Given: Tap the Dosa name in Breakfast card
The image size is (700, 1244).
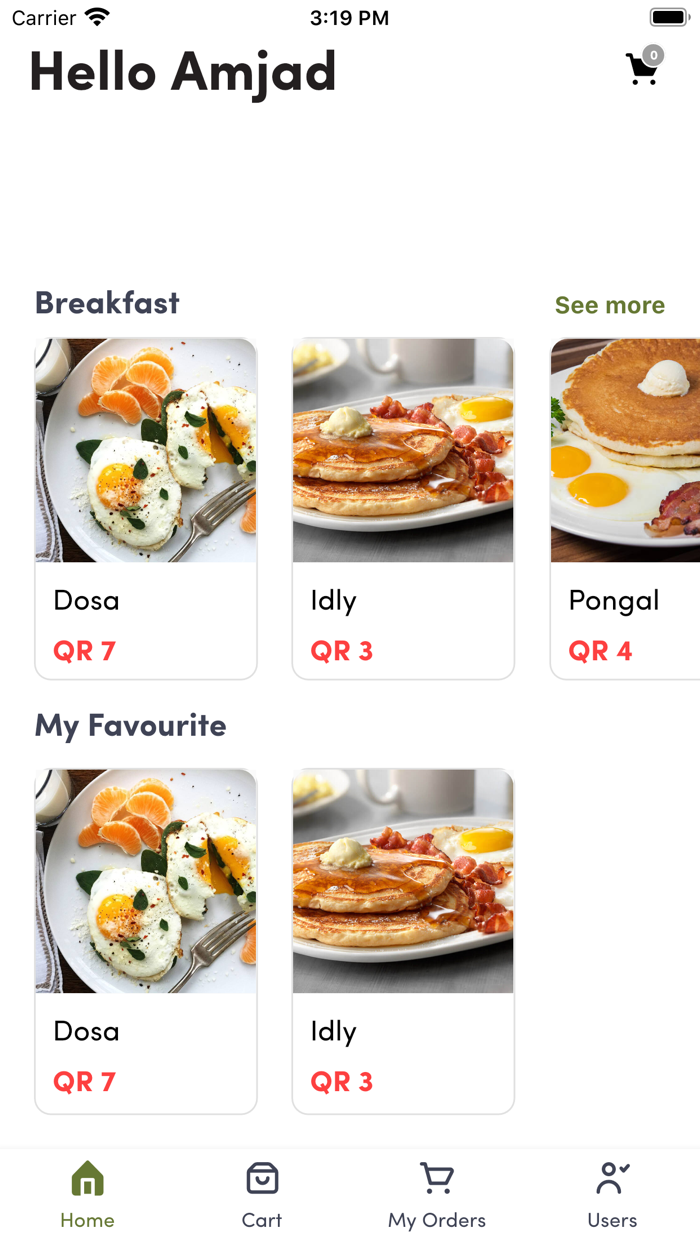Looking at the screenshot, I should coord(86,600).
